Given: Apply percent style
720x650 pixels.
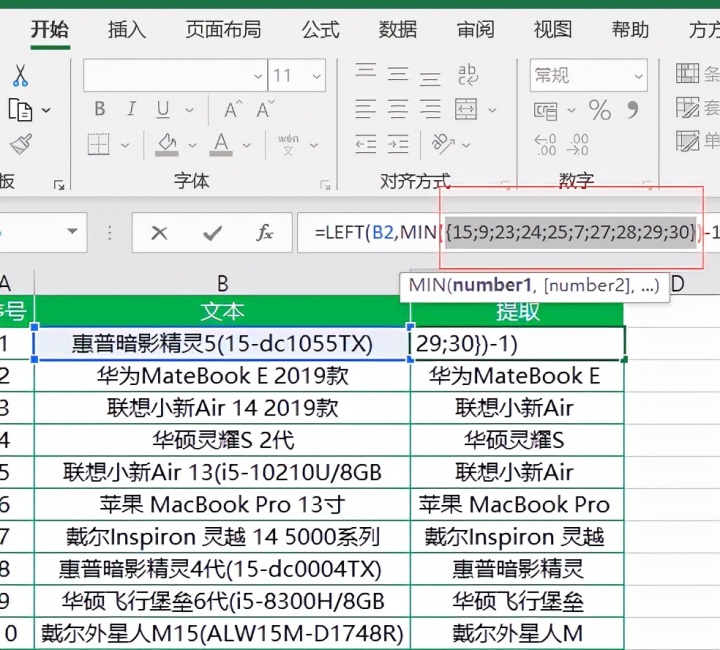Looking at the screenshot, I should point(600,110).
